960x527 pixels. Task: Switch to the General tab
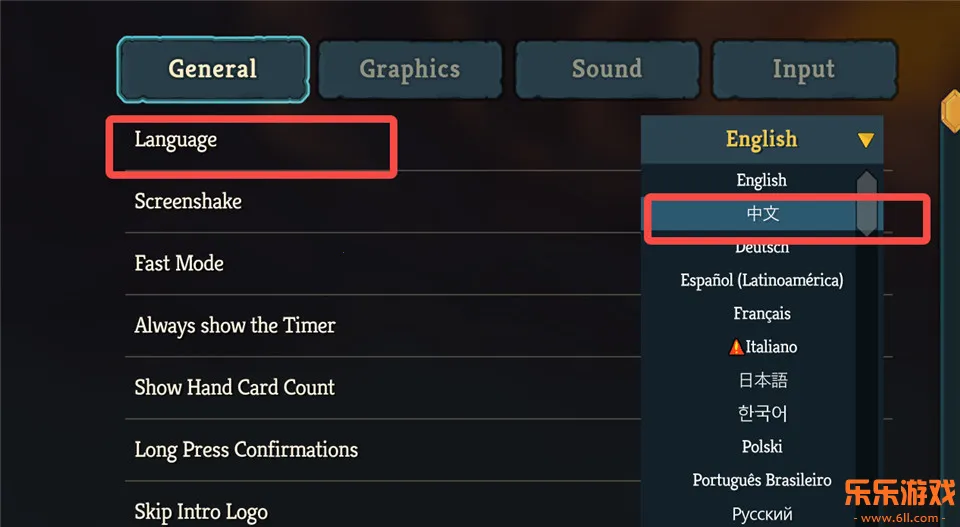pyautogui.click(x=212, y=69)
